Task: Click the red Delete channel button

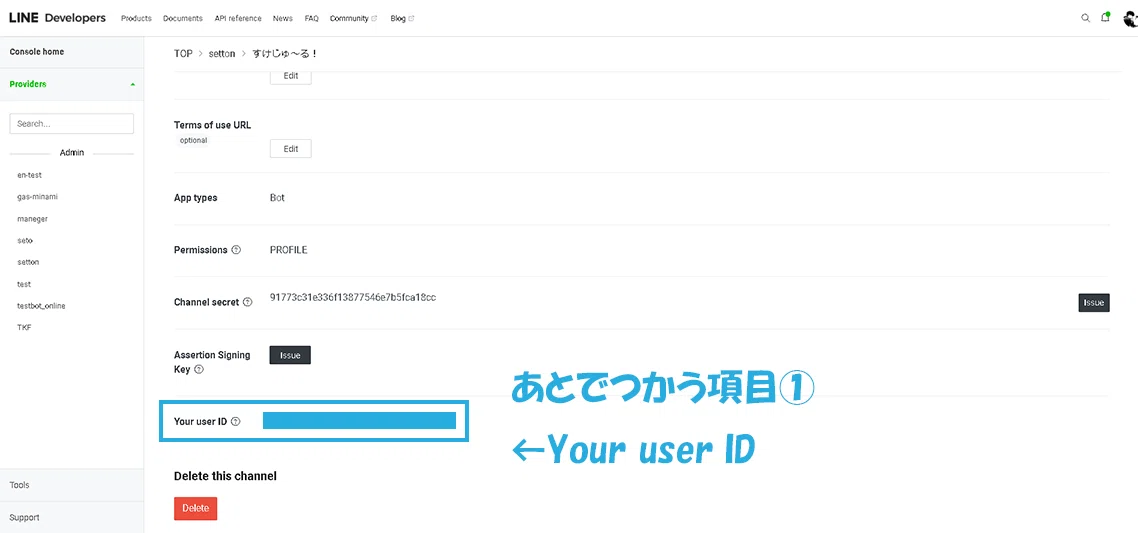Action: [x=196, y=508]
